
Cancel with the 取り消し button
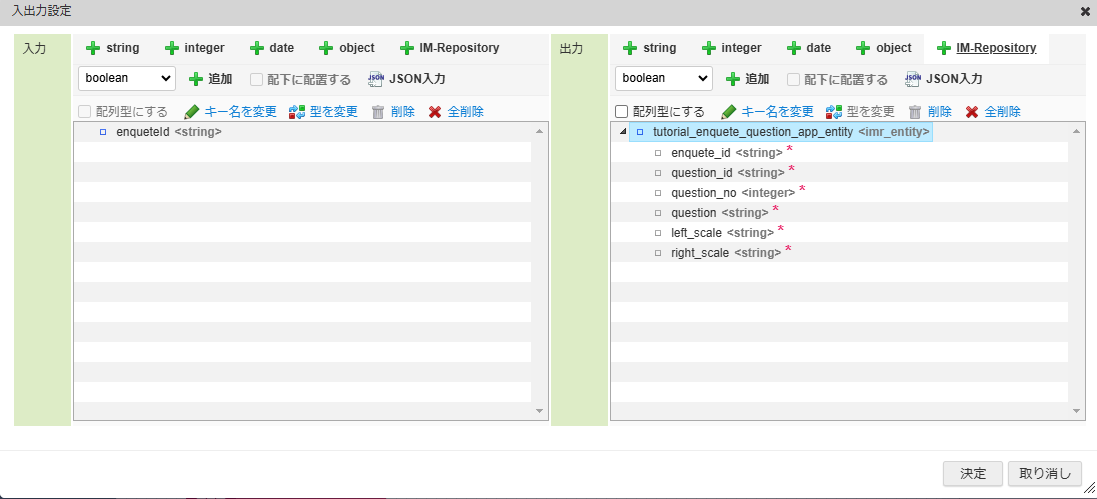pyautogui.click(x=1045, y=474)
